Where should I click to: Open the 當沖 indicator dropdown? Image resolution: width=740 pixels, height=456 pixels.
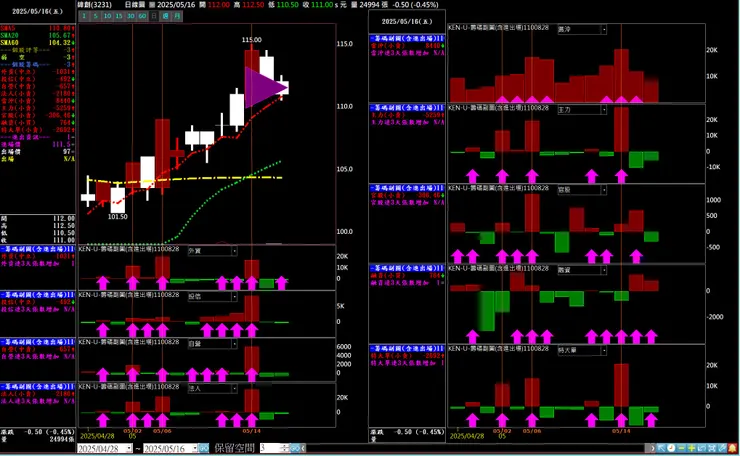click(604, 29)
